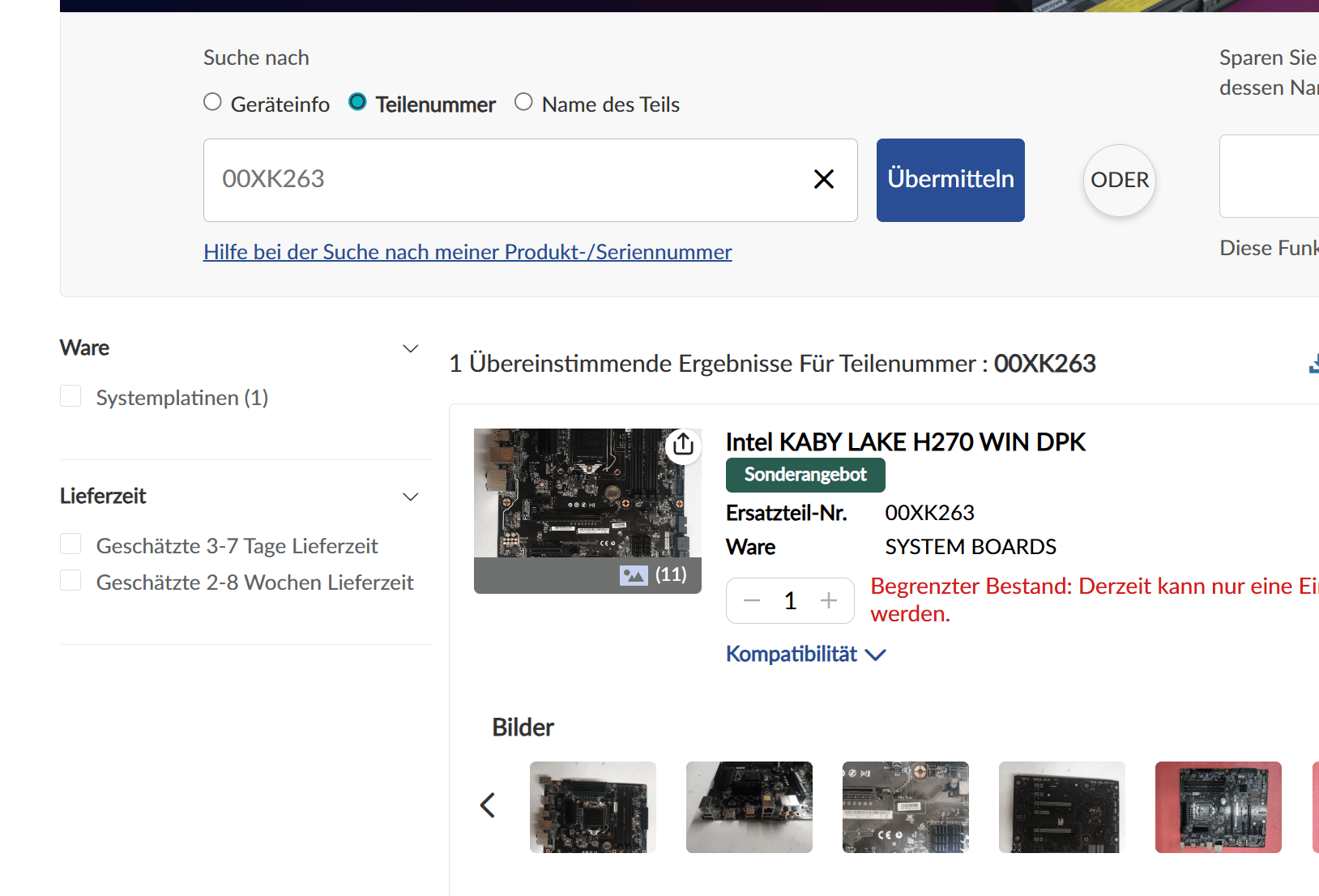Image resolution: width=1319 pixels, height=896 pixels.
Task: Click the Begrenzter Bestand warning text
Action: point(1095,599)
